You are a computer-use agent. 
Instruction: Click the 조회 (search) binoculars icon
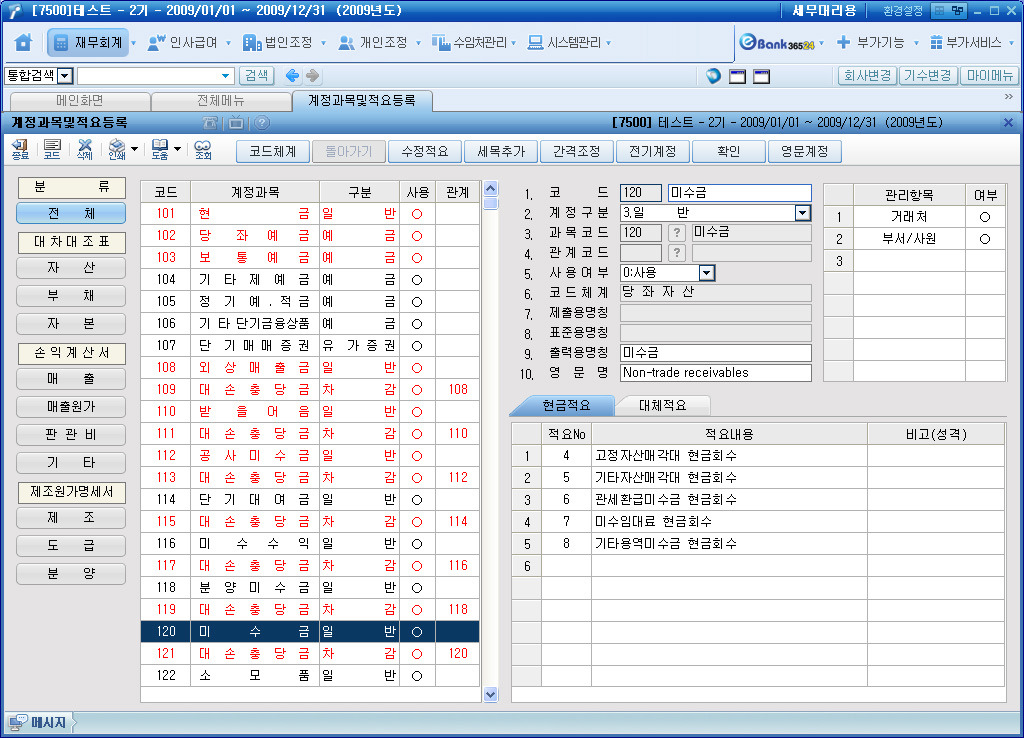(x=203, y=151)
